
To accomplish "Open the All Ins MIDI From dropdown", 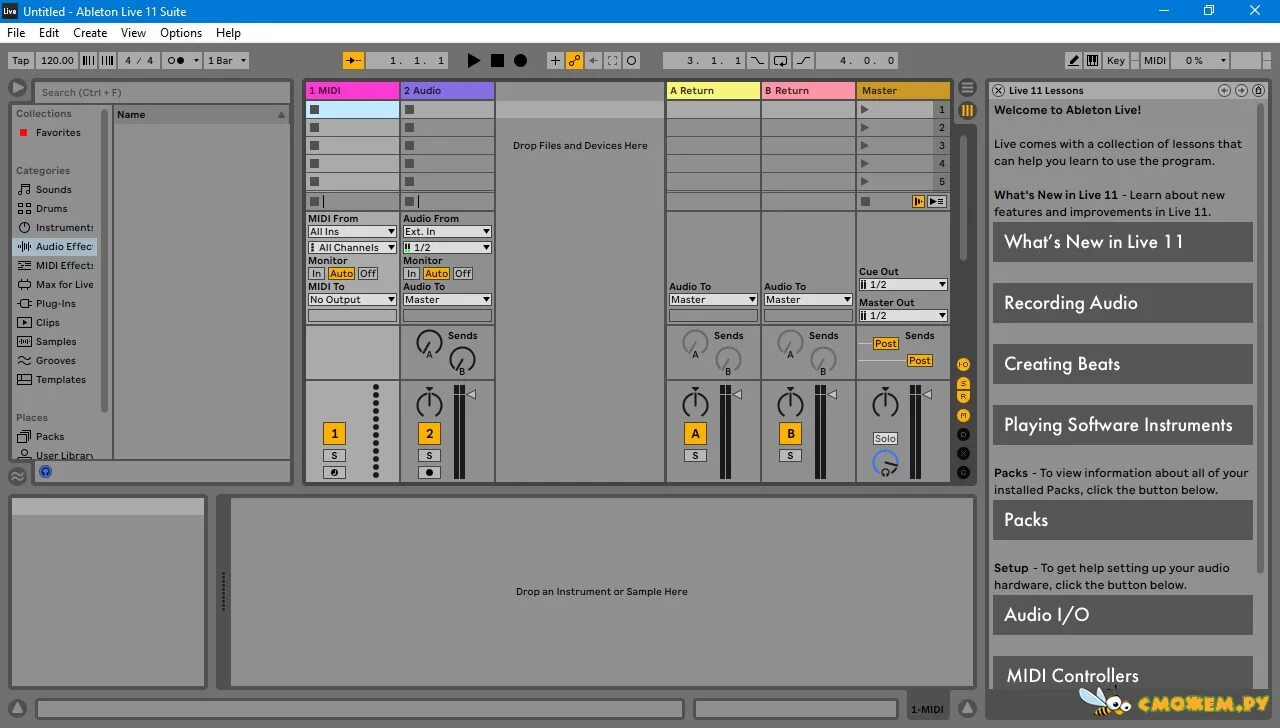I will (x=351, y=231).
